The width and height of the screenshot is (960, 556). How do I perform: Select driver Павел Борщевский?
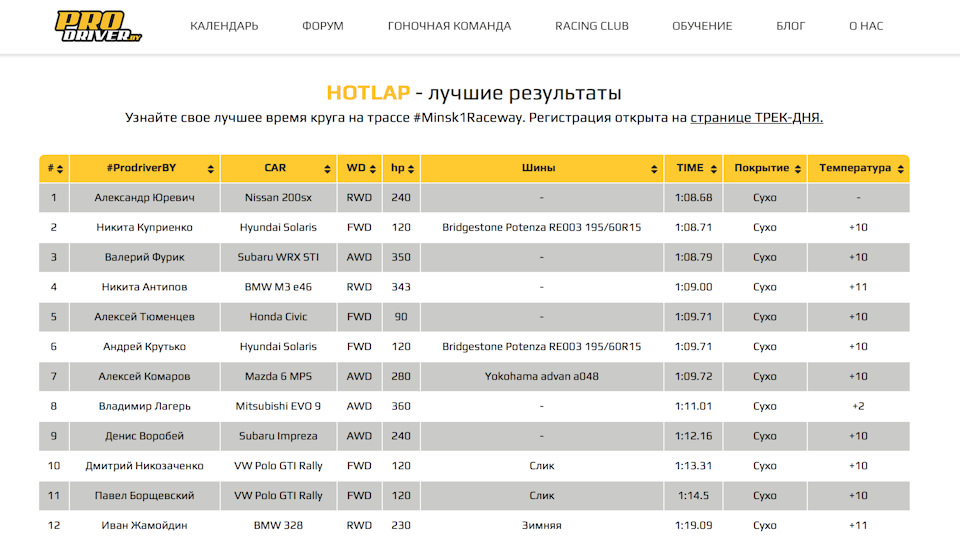[144, 495]
